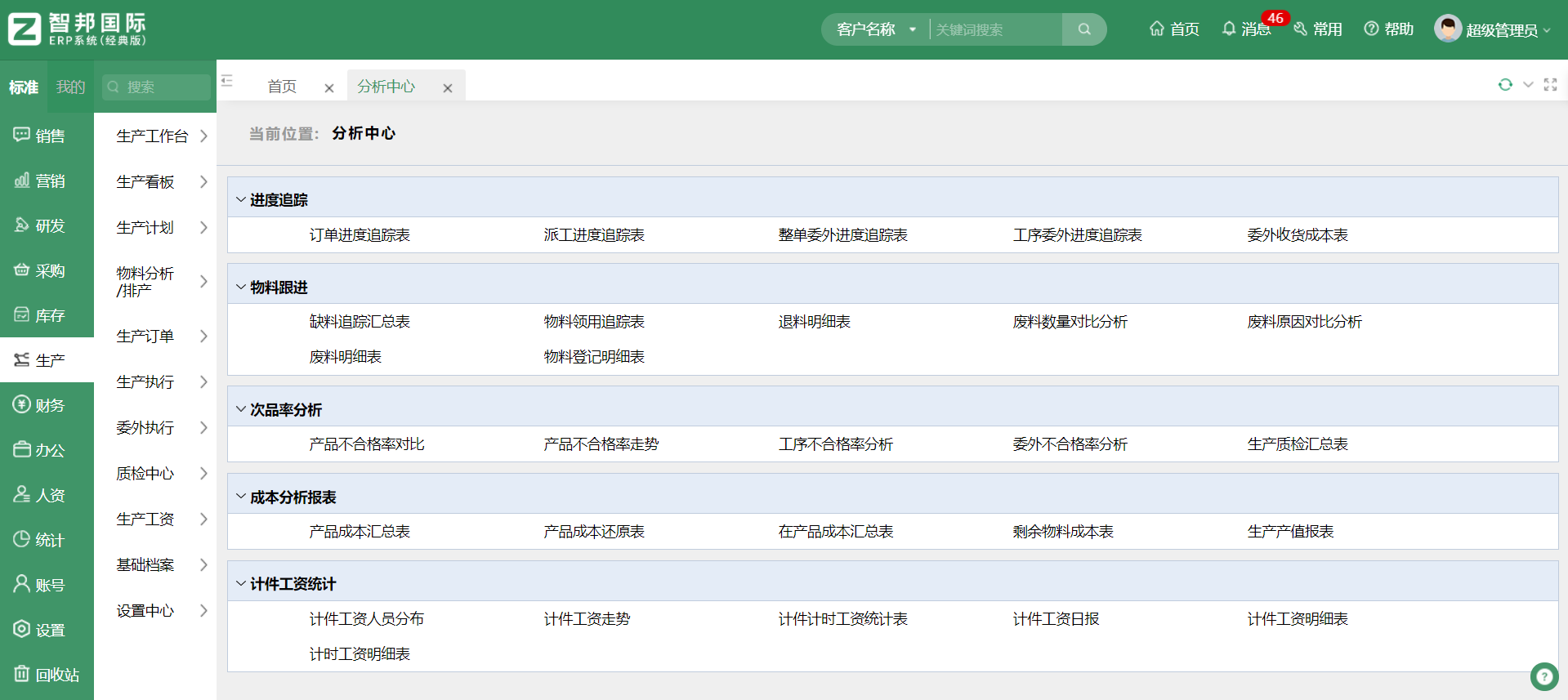This screenshot has width=1568, height=700.
Task: Open the 账号 account module
Action: point(47,585)
